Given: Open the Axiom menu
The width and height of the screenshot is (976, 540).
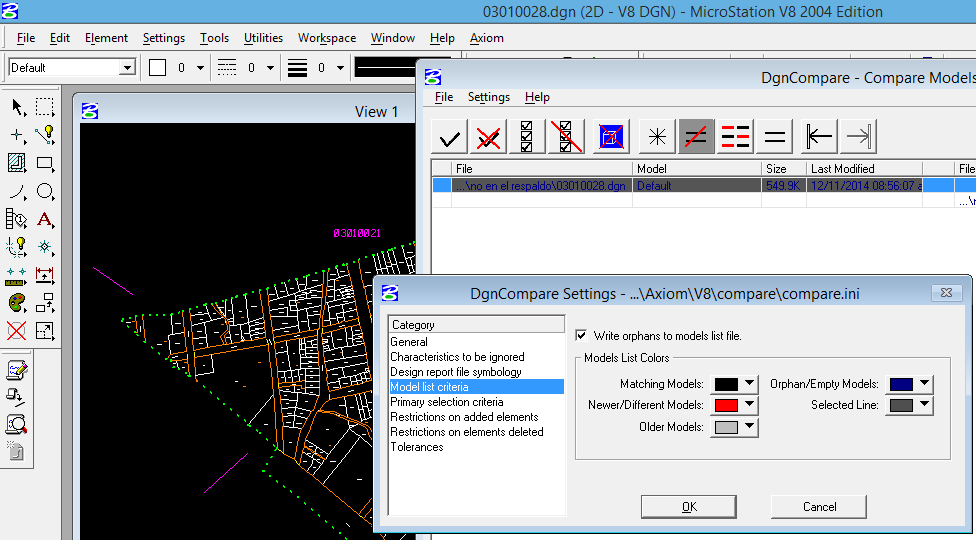Looking at the screenshot, I should pyautogui.click(x=487, y=38).
